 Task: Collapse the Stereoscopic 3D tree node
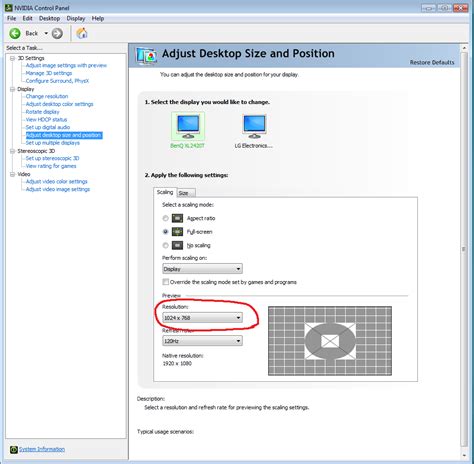(x=12, y=151)
